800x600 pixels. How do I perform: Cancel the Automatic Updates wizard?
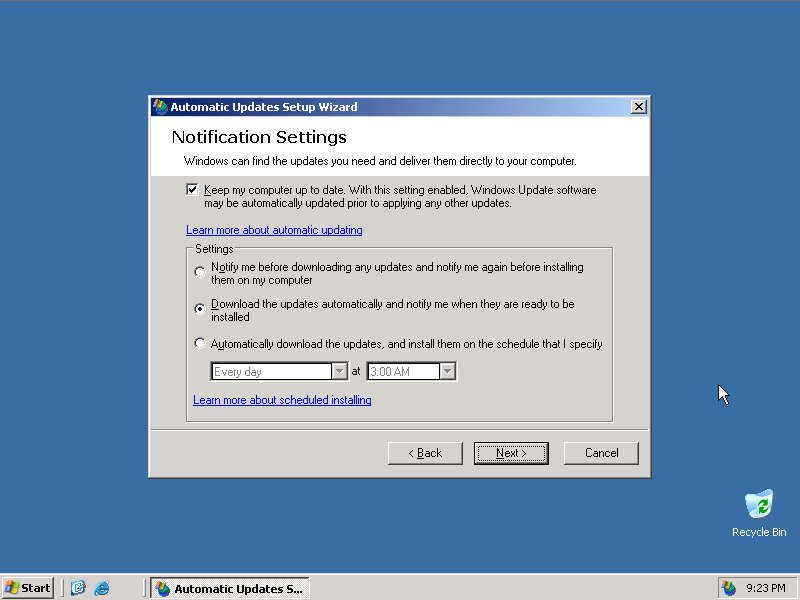601,453
